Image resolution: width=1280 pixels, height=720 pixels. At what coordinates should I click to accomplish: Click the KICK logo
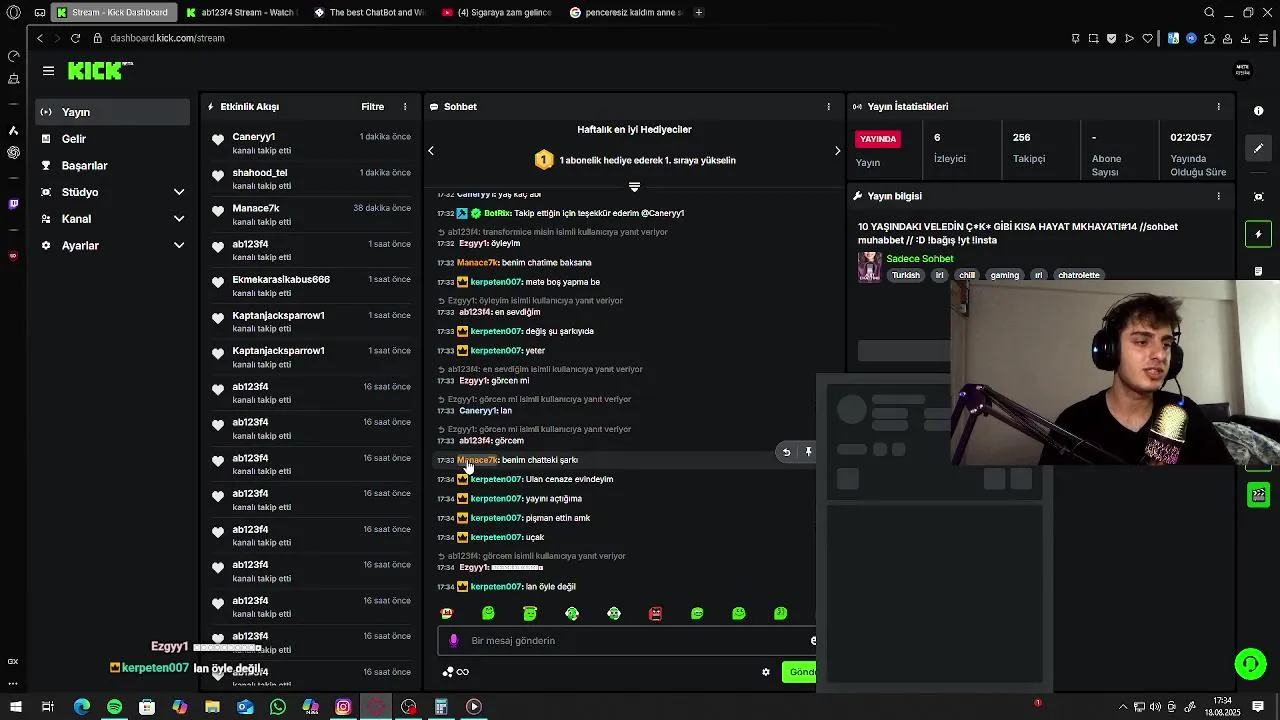99,71
